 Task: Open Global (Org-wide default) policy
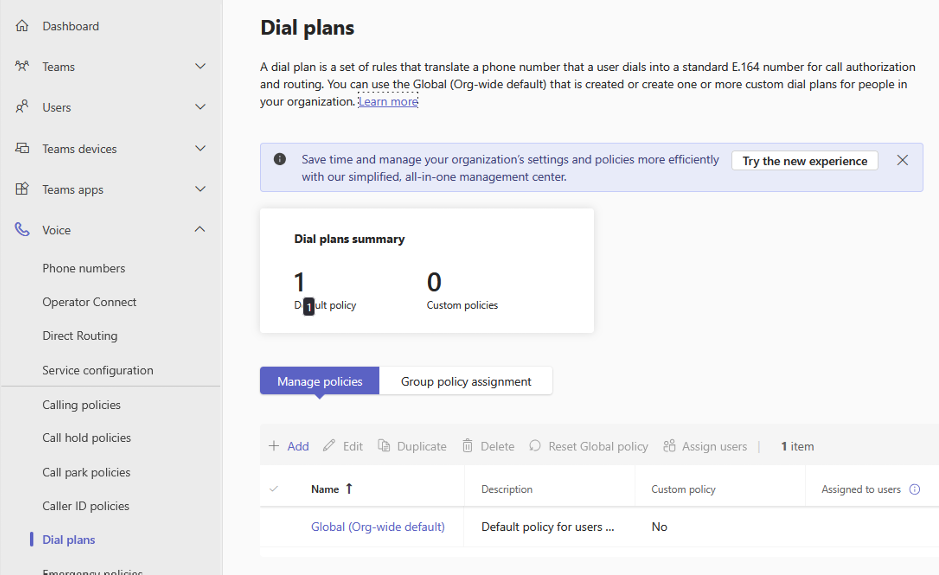pyautogui.click(x=377, y=526)
